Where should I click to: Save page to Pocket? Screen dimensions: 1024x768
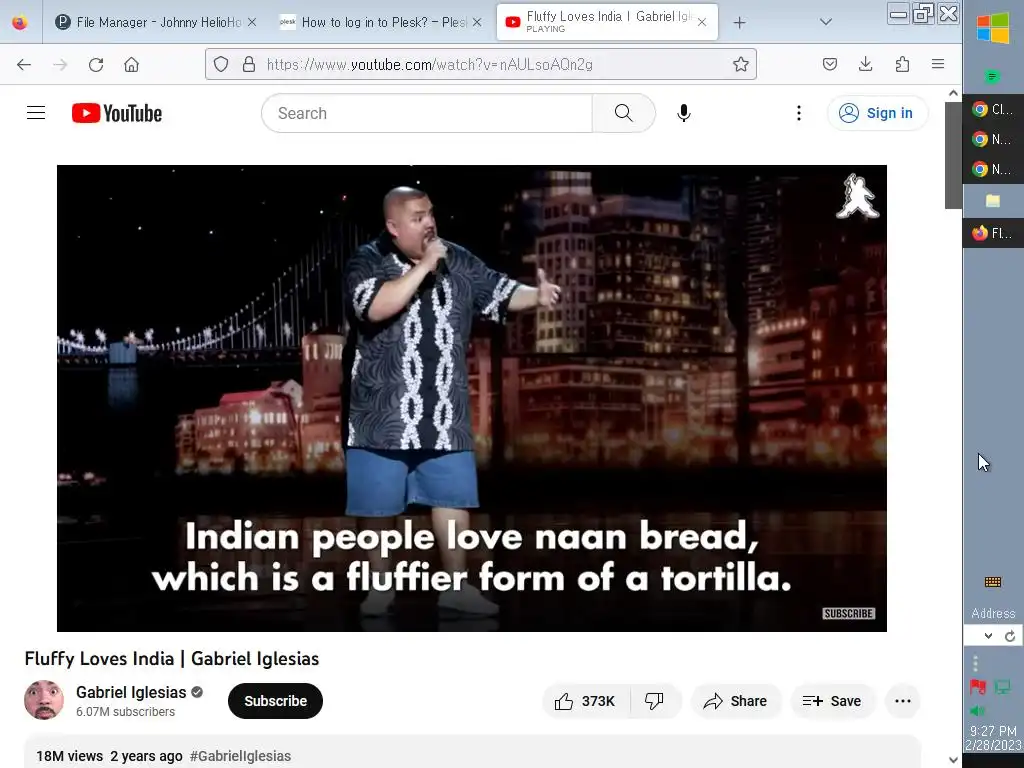click(x=830, y=64)
